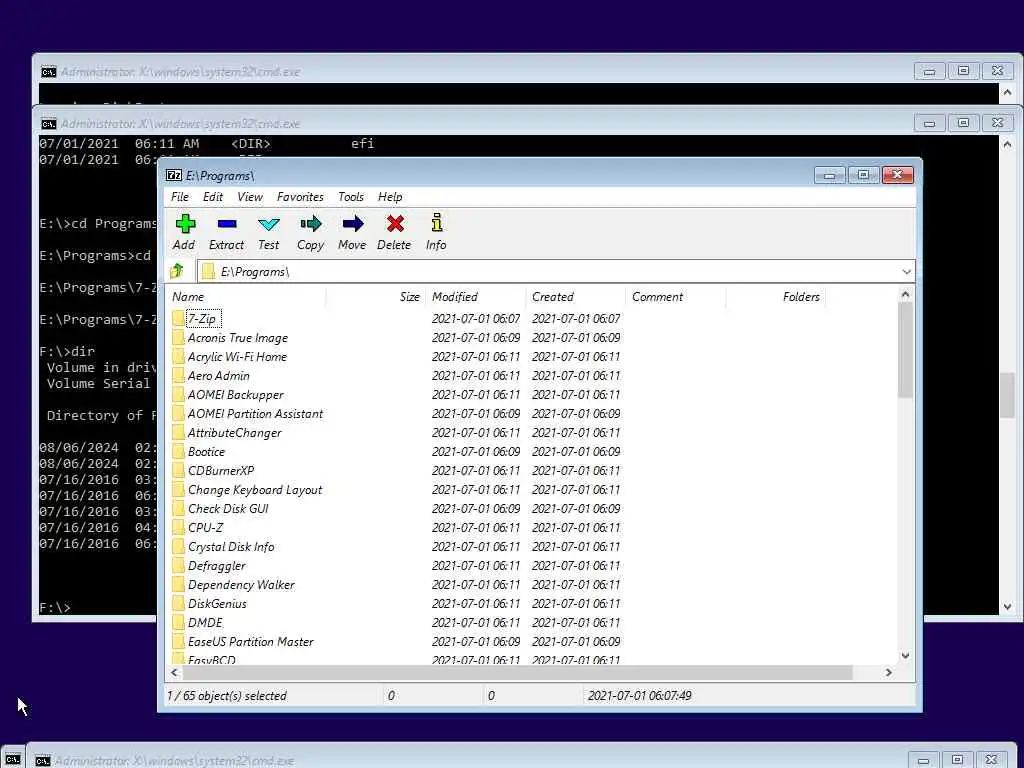Select the CPU-Z folder icon

pos(179,527)
